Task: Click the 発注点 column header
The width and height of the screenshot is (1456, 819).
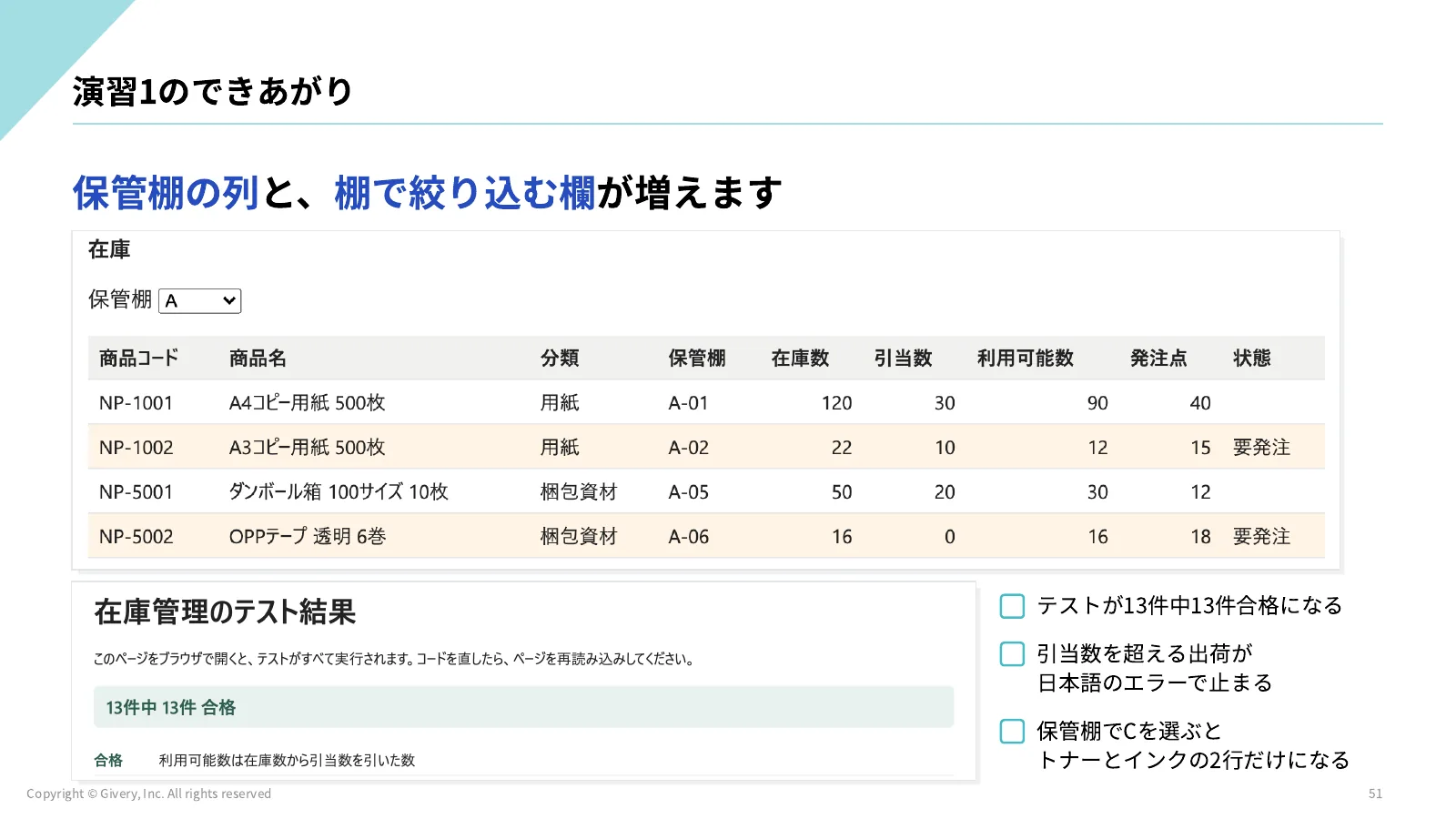Action: 1158,359
